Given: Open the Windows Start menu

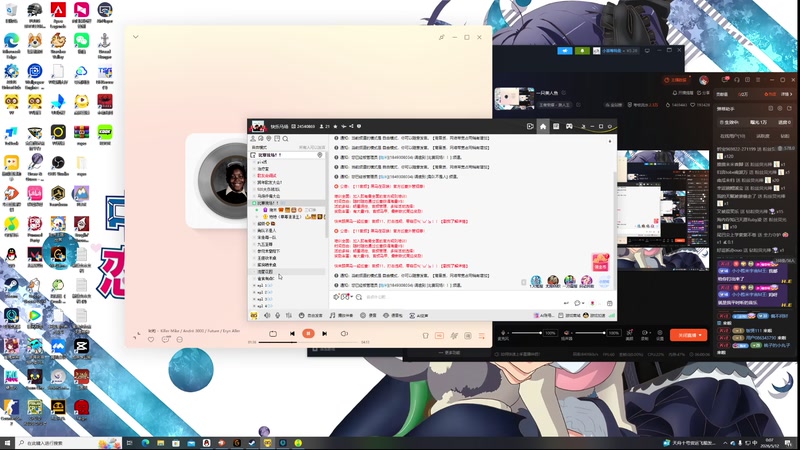Looking at the screenshot, I should click(x=7, y=443).
